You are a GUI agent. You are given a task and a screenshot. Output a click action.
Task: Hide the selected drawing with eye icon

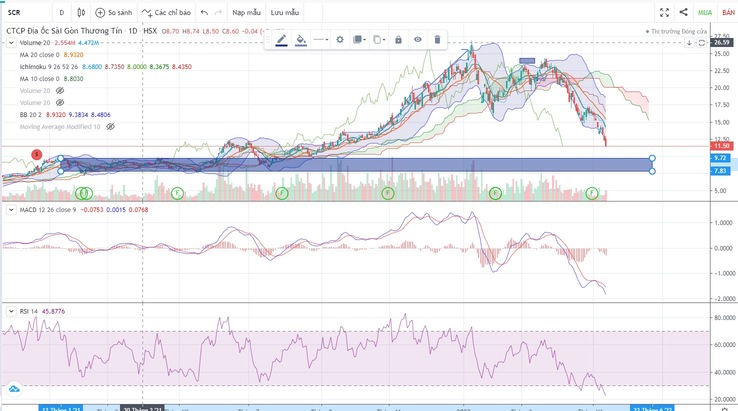[x=417, y=40]
